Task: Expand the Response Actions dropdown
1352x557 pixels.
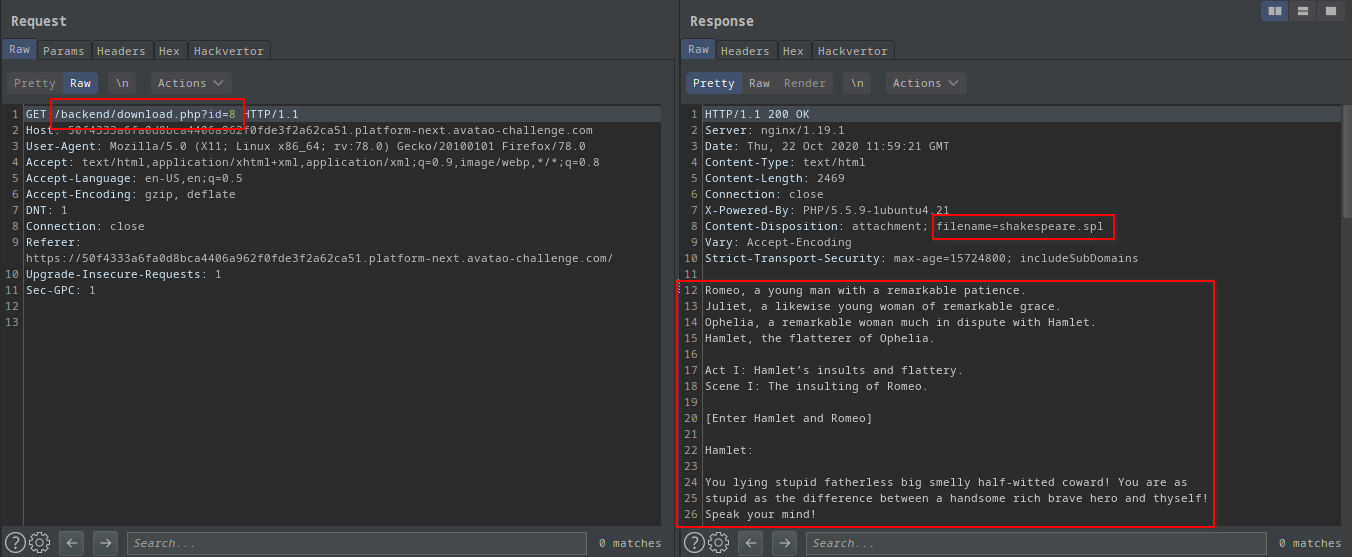Action: point(927,83)
